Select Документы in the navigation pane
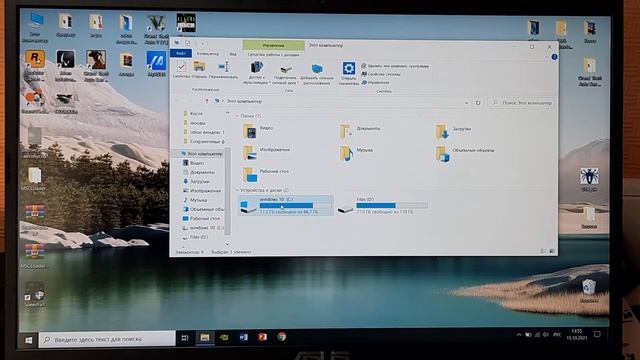Image resolution: width=640 pixels, height=360 pixels. pos(198,172)
